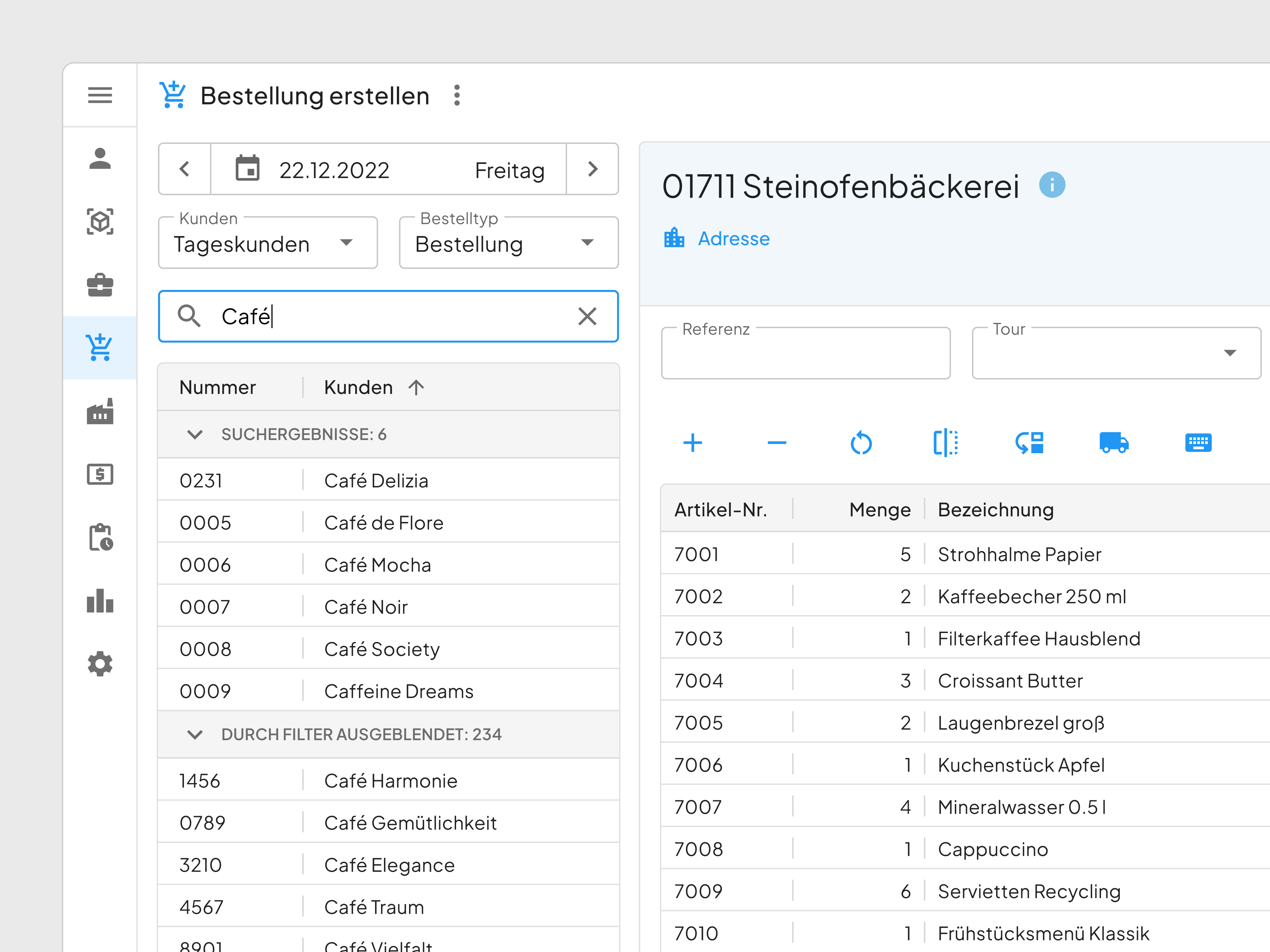This screenshot has width=1270, height=952.
Task: Select the shopping cart order sidebar icon
Action: pyautogui.click(x=100, y=348)
